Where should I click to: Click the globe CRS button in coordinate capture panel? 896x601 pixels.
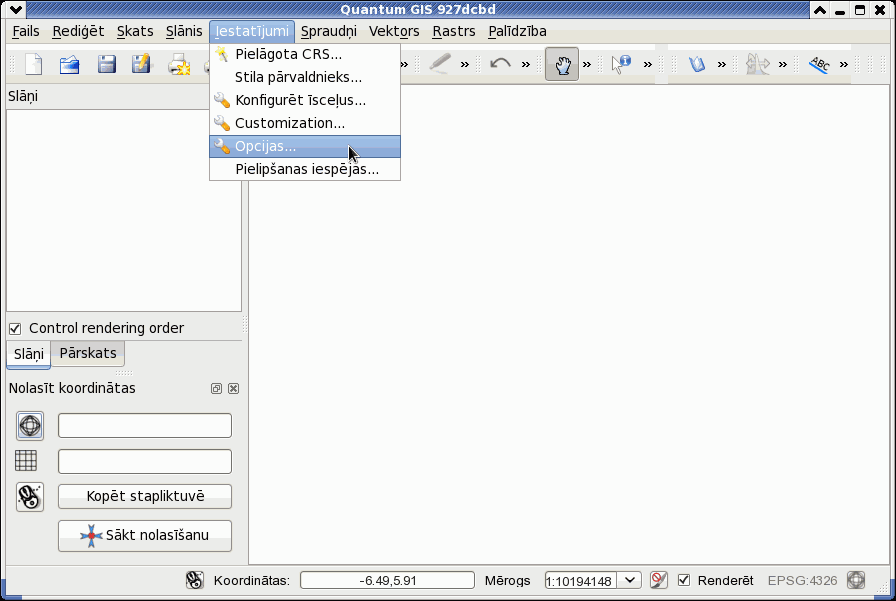pos(30,426)
